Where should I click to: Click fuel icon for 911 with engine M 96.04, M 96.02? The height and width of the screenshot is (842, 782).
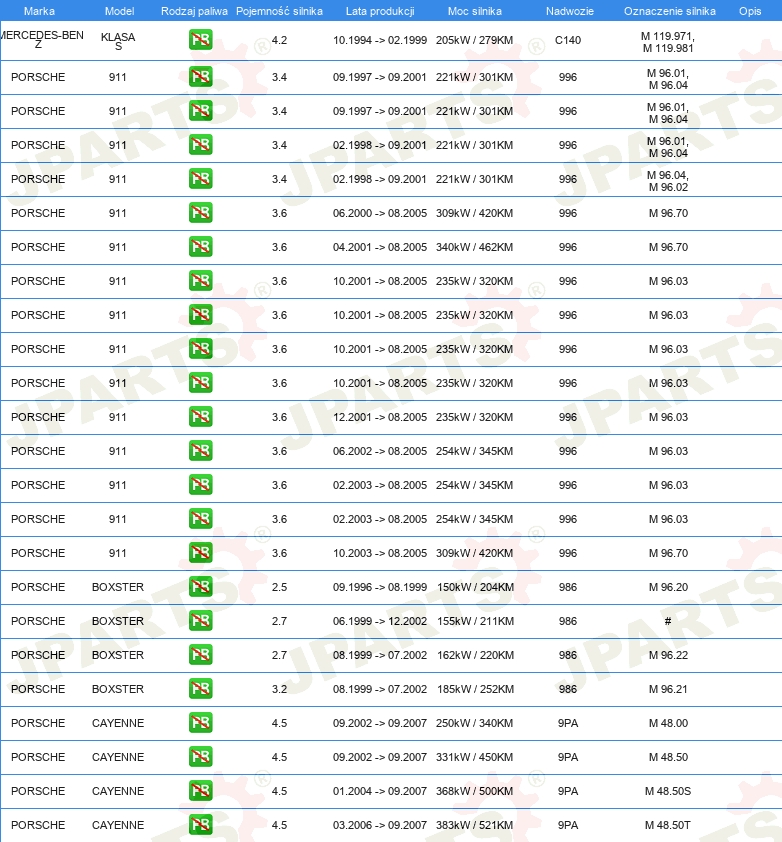[x=200, y=179]
